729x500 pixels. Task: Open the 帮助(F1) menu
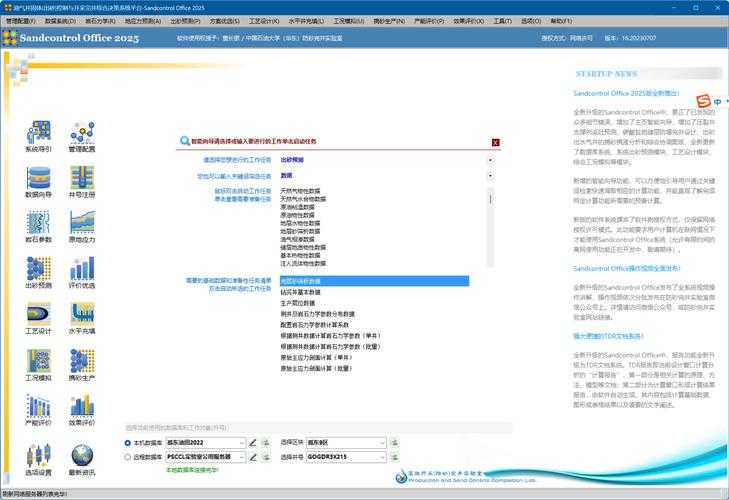coord(561,21)
